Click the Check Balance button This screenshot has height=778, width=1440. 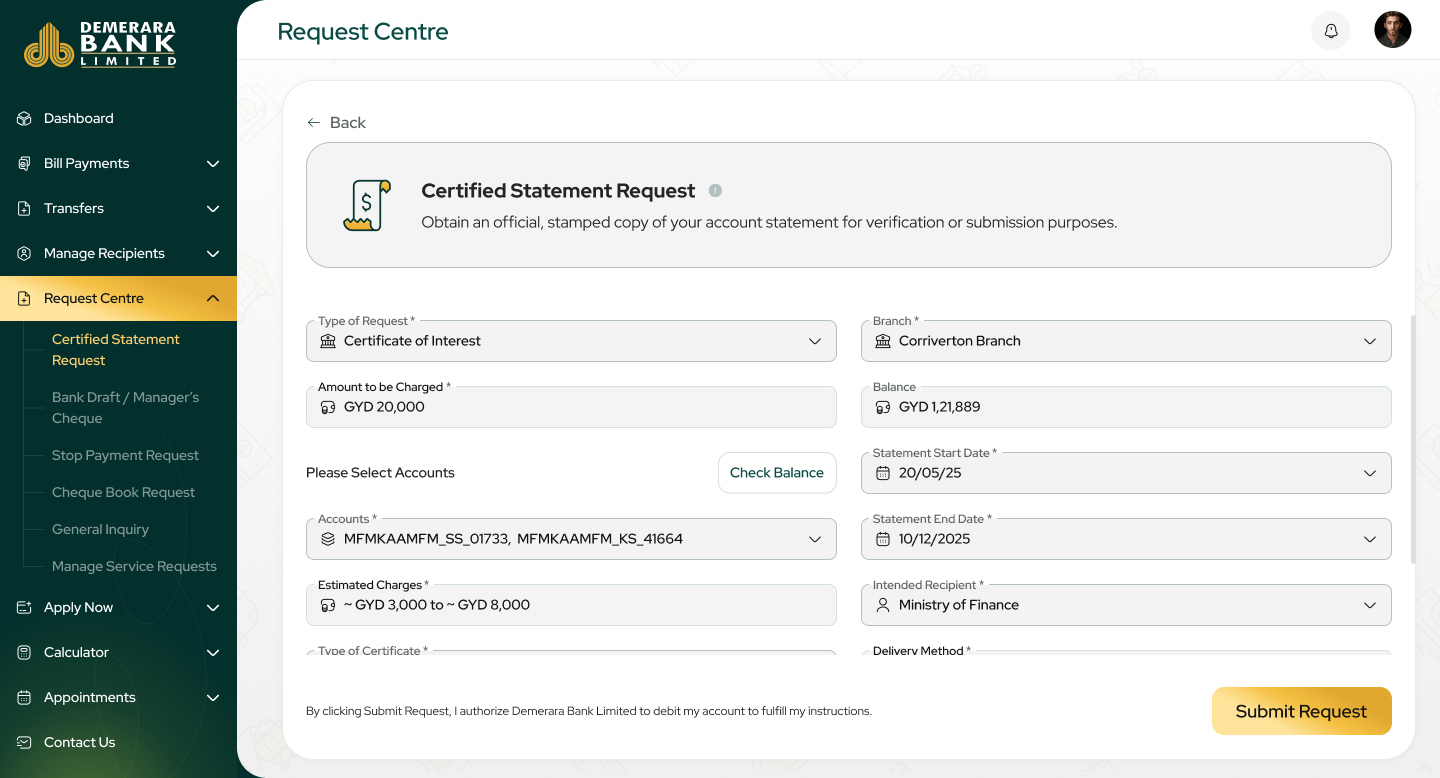(x=777, y=473)
